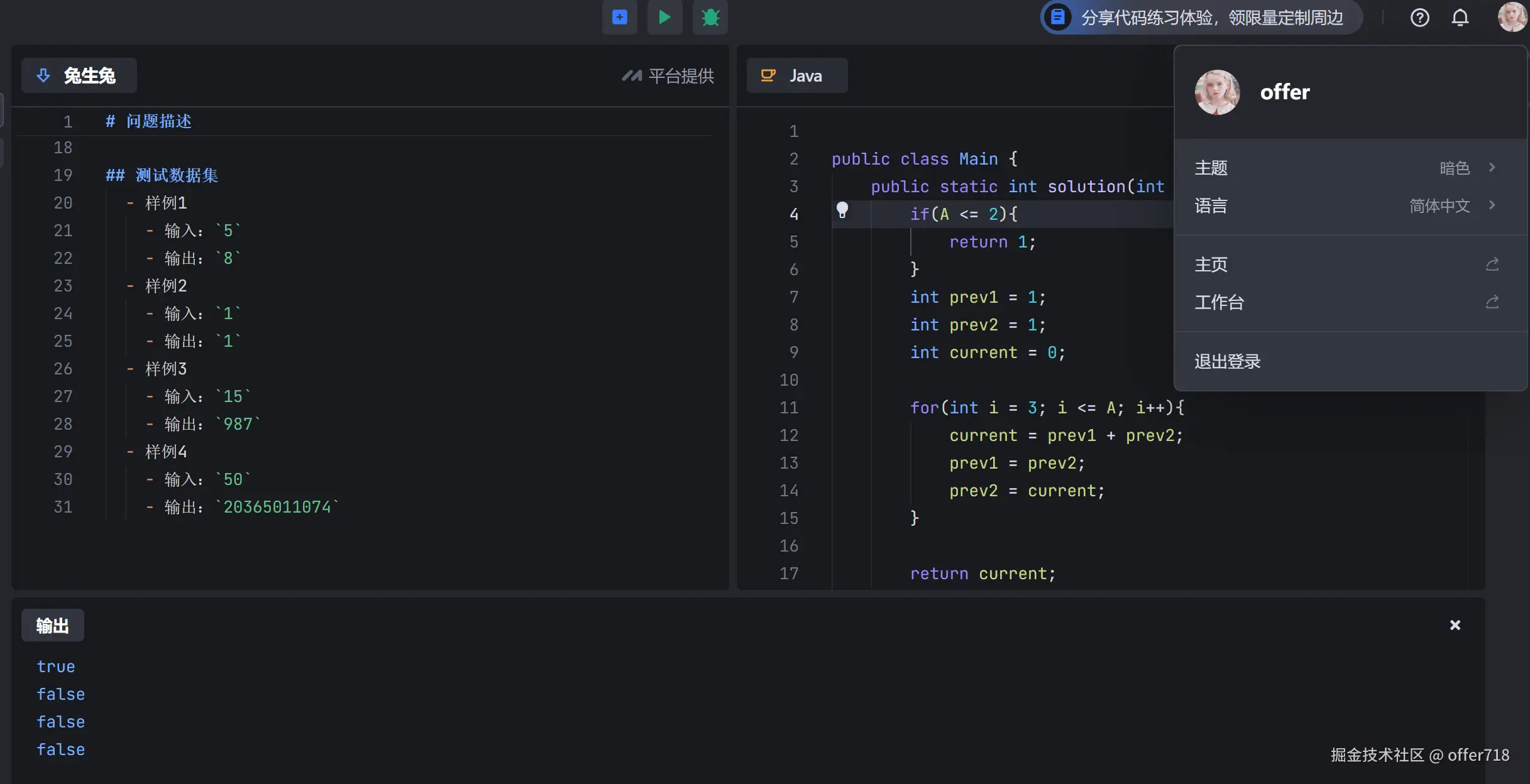Click the 主页 external link icon

point(1492,264)
